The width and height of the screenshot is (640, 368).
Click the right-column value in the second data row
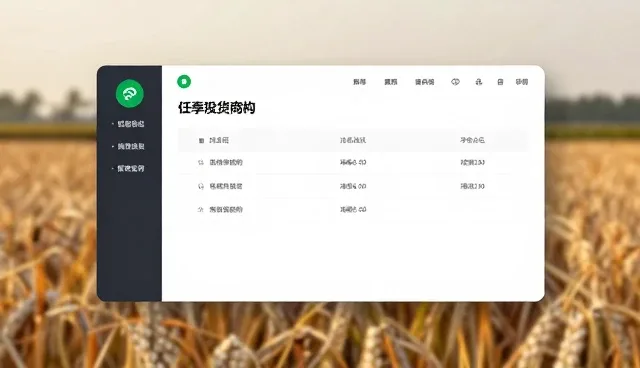[472, 186]
